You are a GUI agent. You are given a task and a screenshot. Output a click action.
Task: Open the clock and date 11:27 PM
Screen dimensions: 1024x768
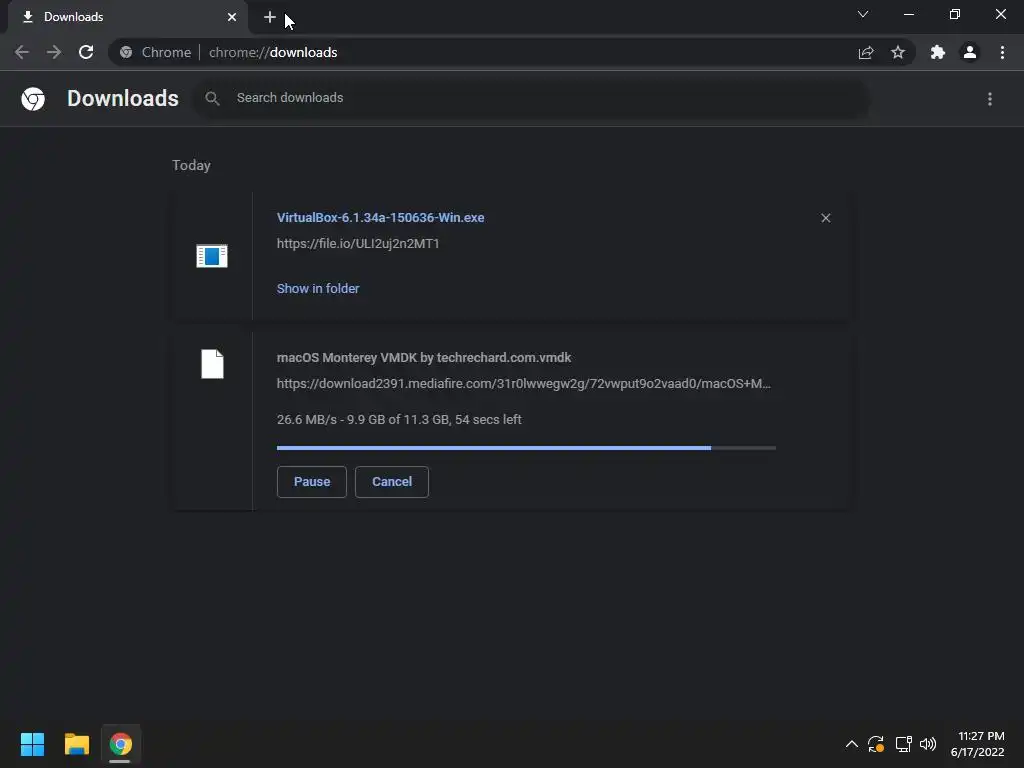tap(977, 744)
